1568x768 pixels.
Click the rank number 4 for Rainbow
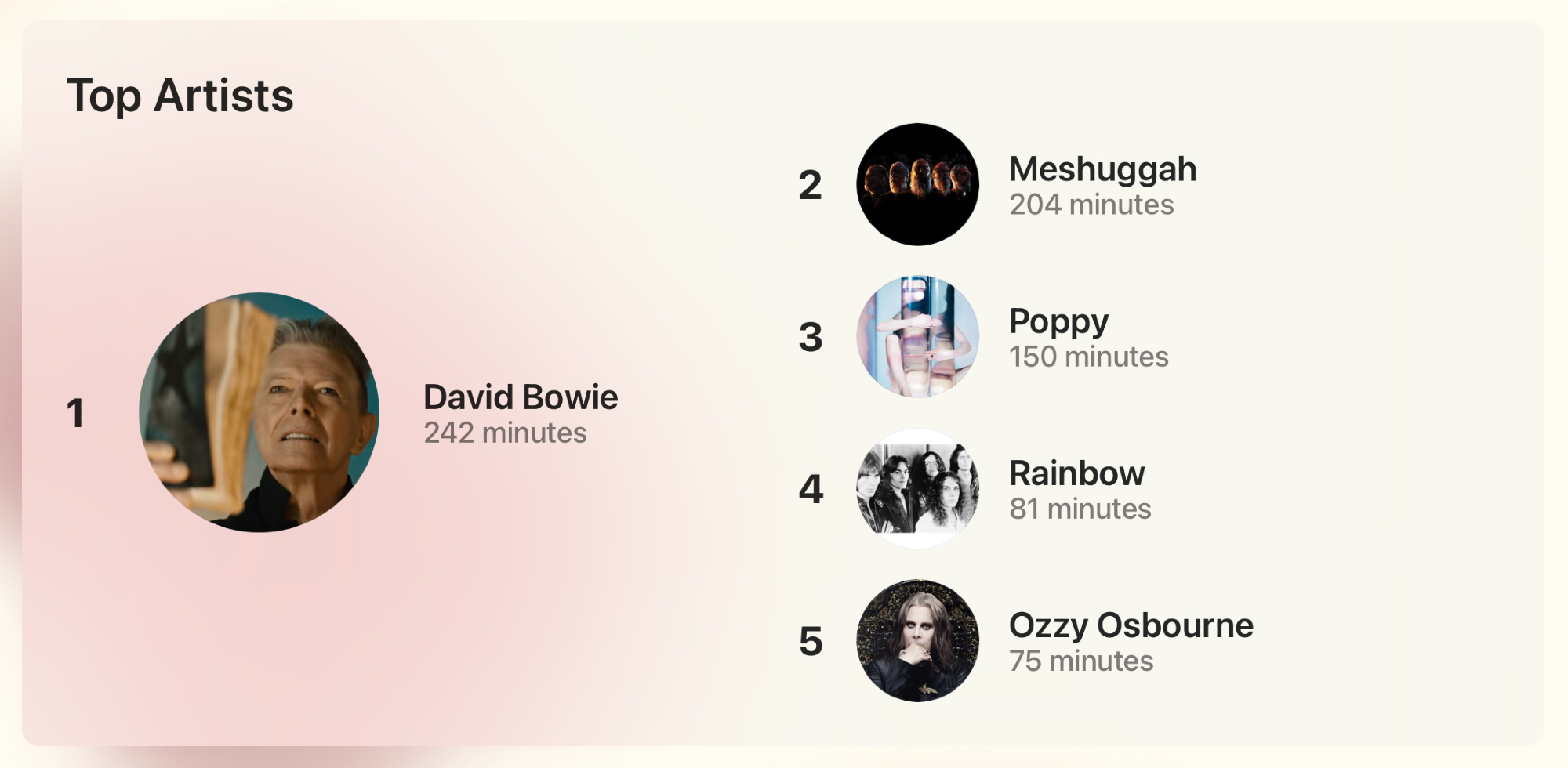click(811, 489)
